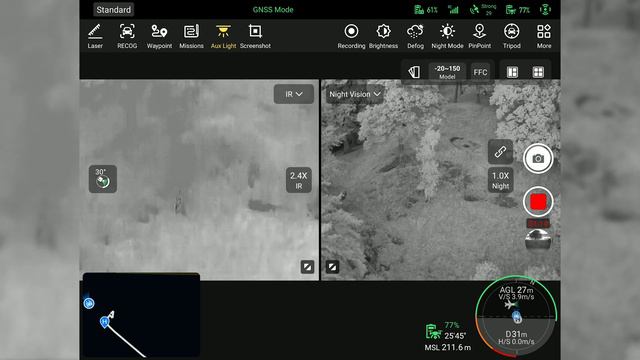This screenshot has height=360, width=640.
Task: Open the RECOG recognition tool
Action: tap(127, 36)
